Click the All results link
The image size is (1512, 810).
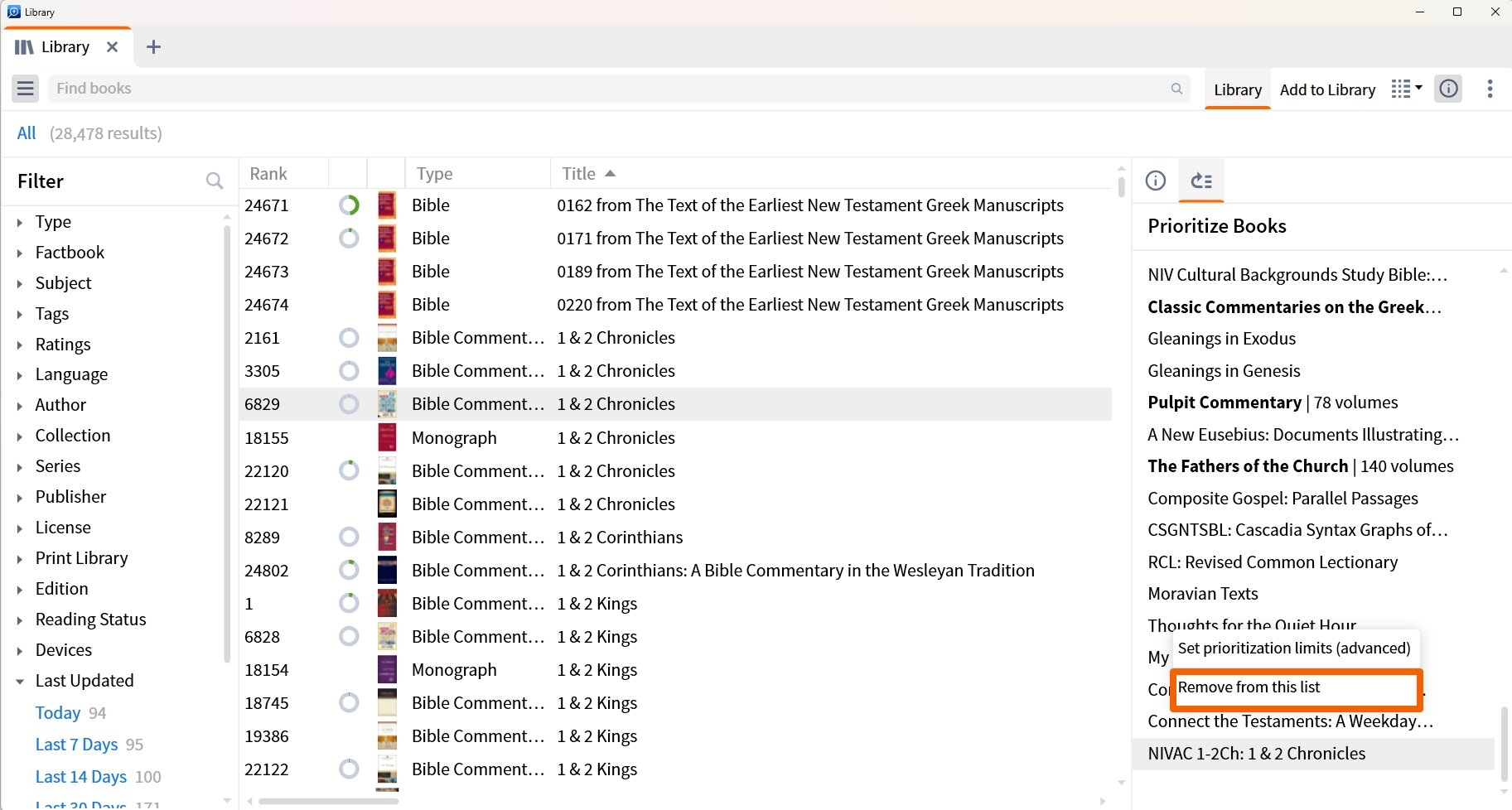pyautogui.click(x=27, y=133)
